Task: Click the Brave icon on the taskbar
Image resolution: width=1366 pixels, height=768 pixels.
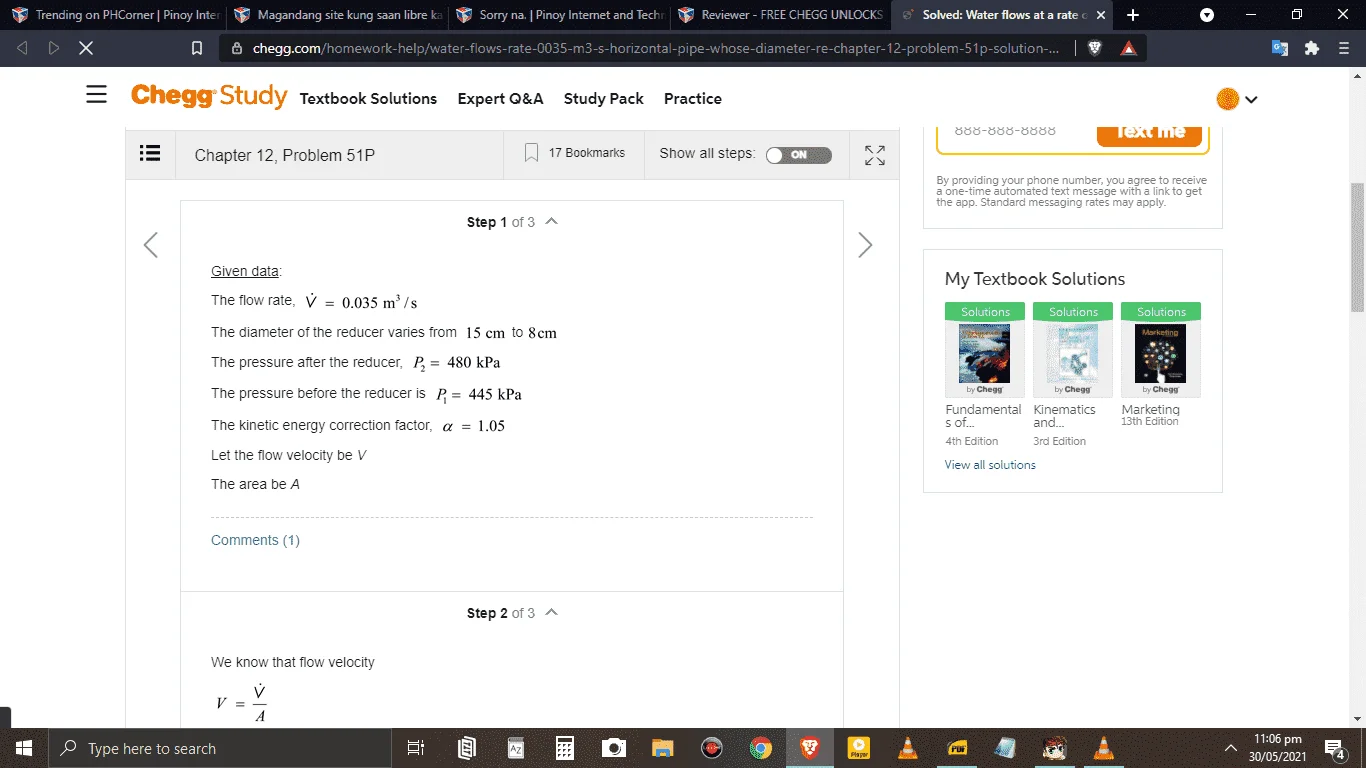Action: [x=810, y=748]
